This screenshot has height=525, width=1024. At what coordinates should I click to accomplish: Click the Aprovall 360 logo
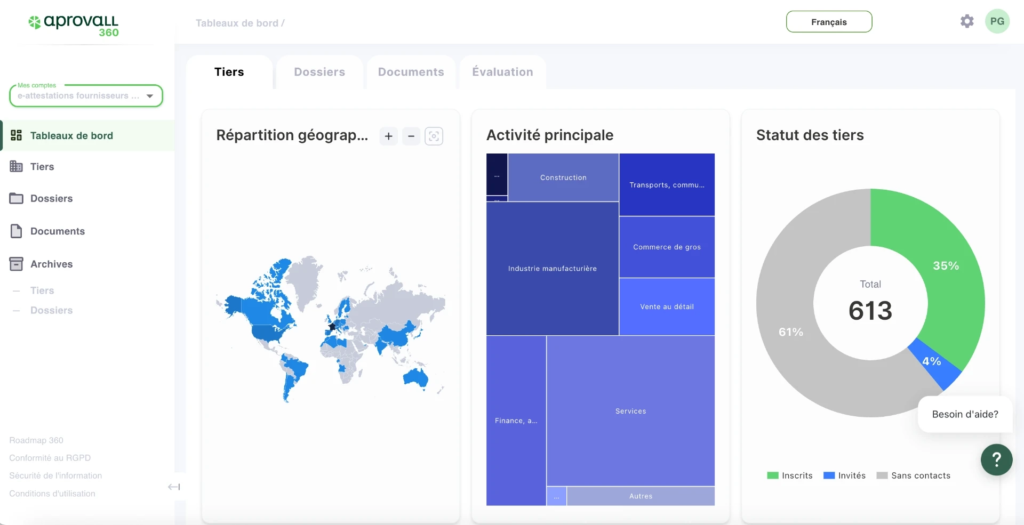pos(74,25)
